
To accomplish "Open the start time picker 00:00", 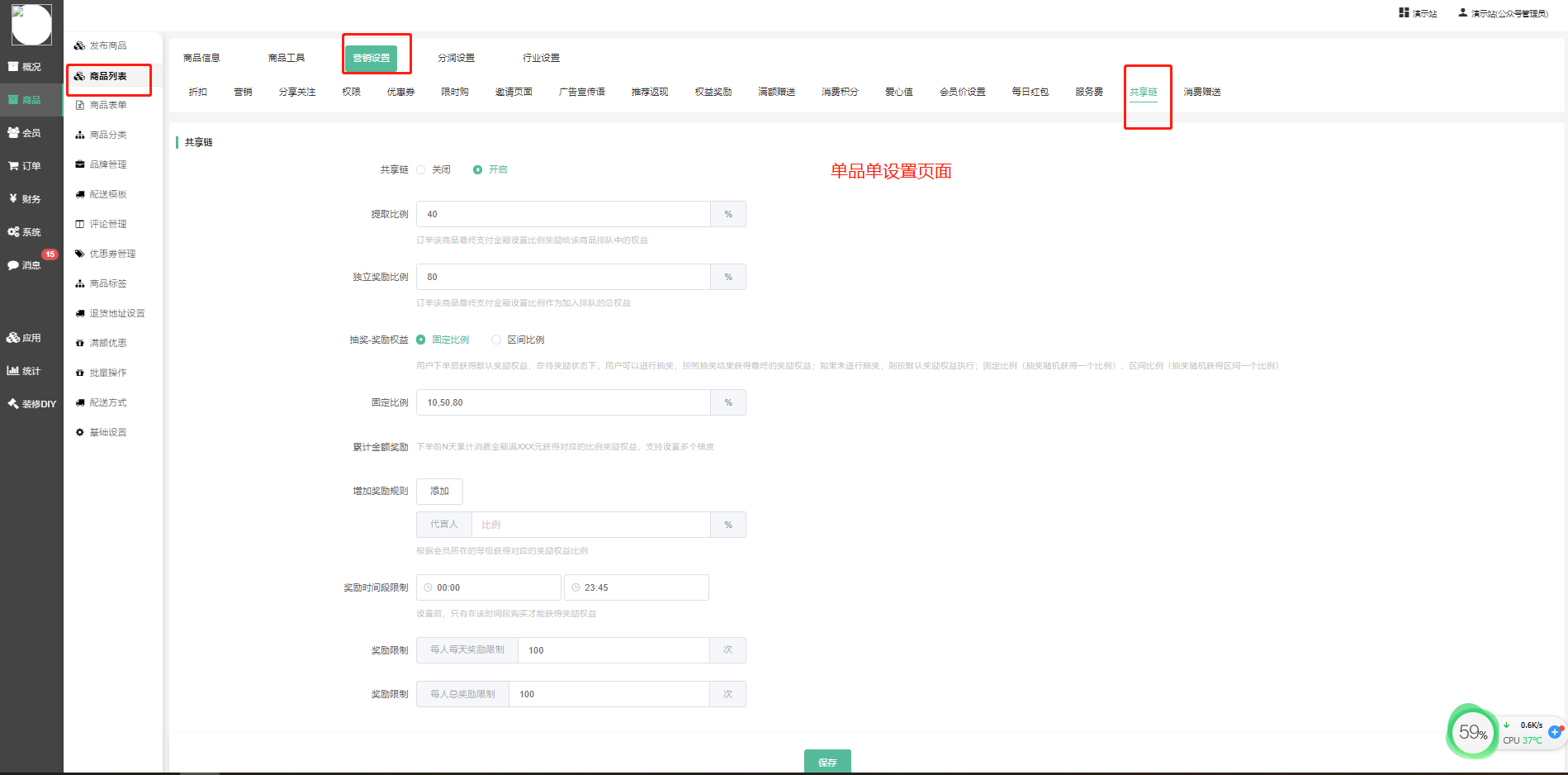I will coord(489,587).
